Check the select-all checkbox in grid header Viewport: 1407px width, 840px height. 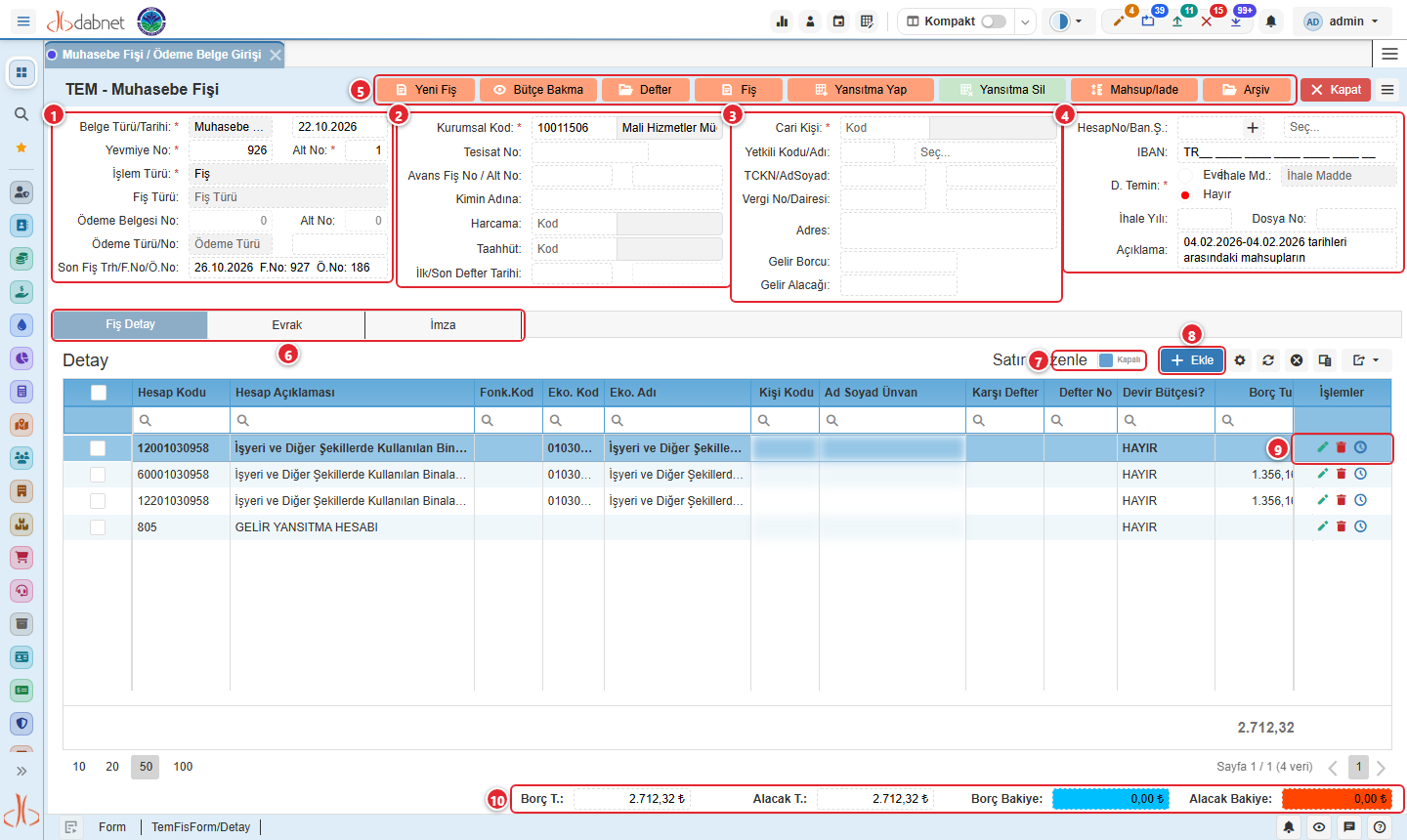(x=98, y=393)
